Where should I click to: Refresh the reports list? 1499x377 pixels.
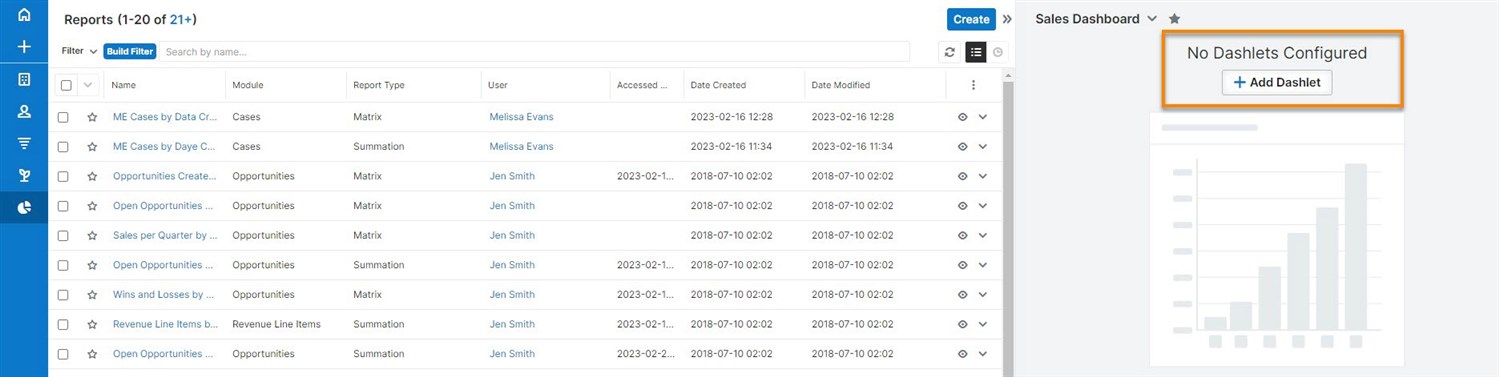pyautogui.click(x=949, y=52)
